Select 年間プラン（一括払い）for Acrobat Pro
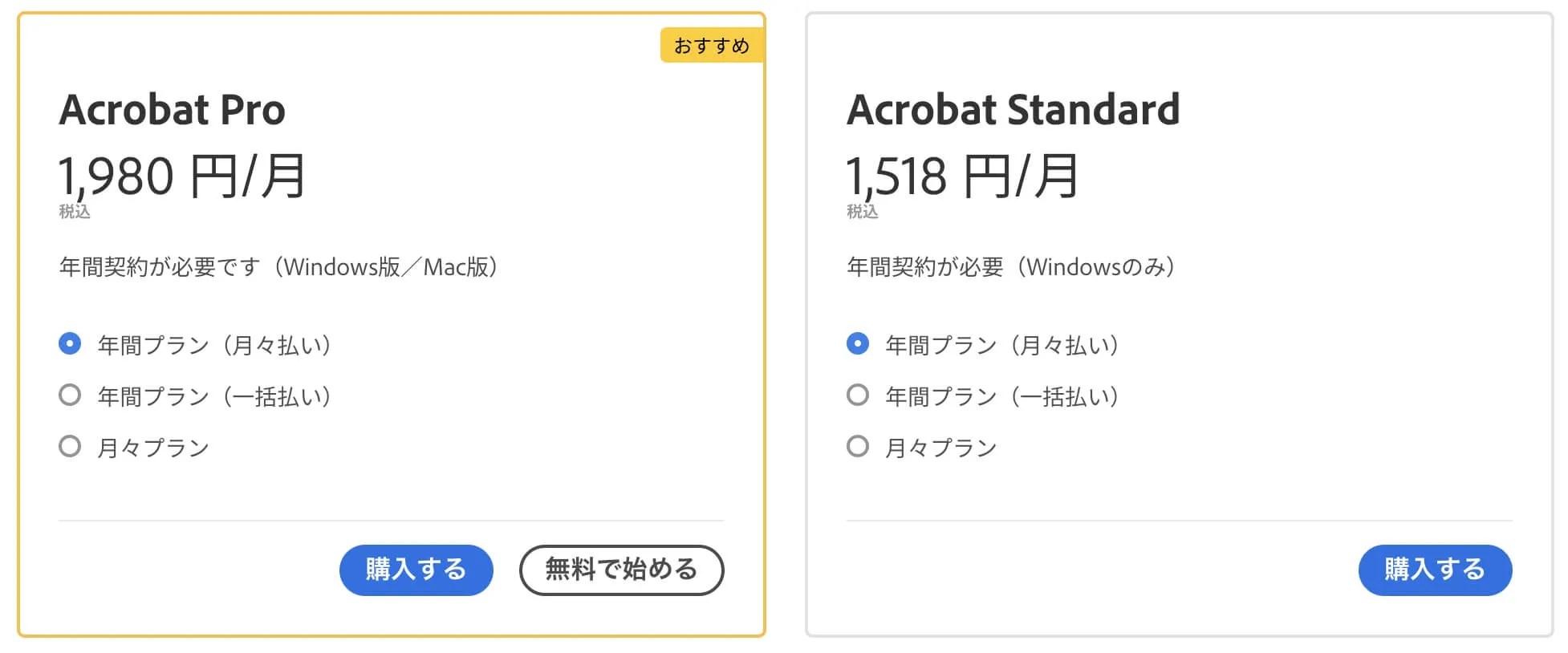 tap(69, 395)
